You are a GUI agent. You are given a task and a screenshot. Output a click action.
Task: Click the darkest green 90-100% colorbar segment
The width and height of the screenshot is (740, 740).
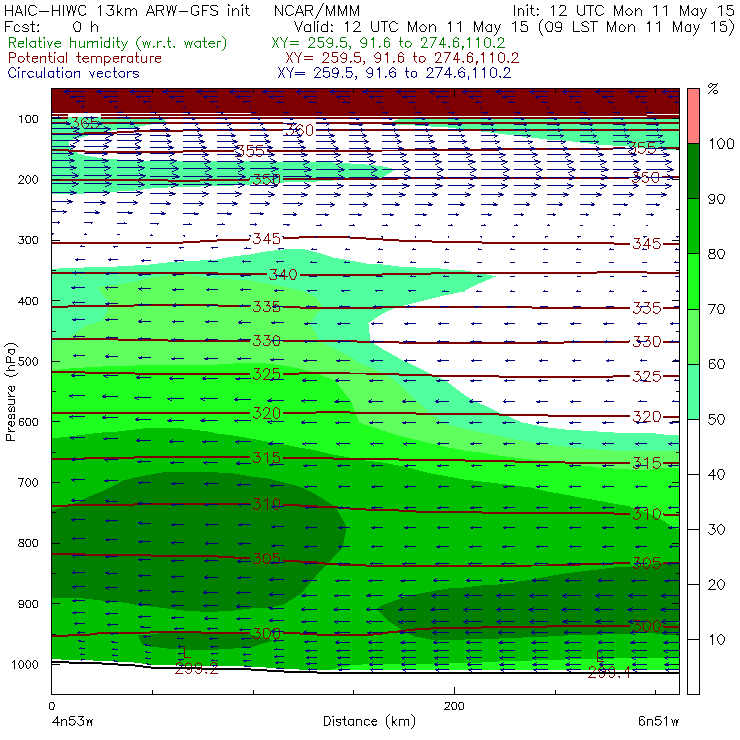pos(693,171)
